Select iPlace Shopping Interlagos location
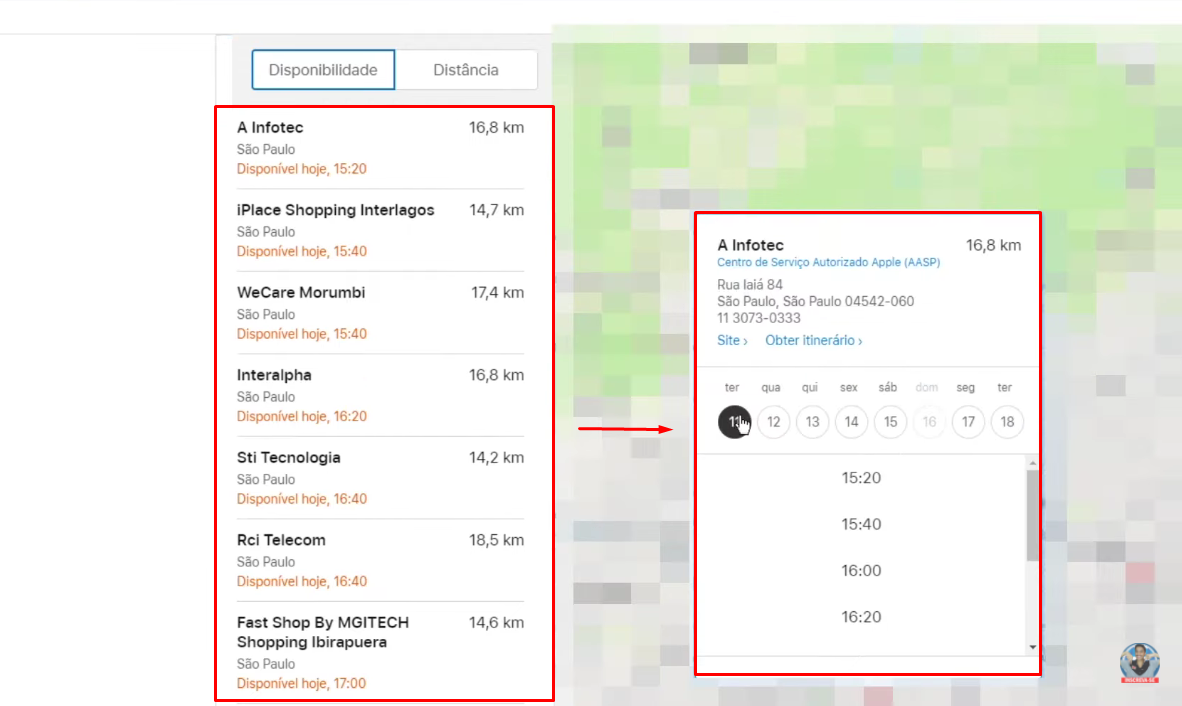The height and width of the screenshot is (706, 1182). click(380, 230)
